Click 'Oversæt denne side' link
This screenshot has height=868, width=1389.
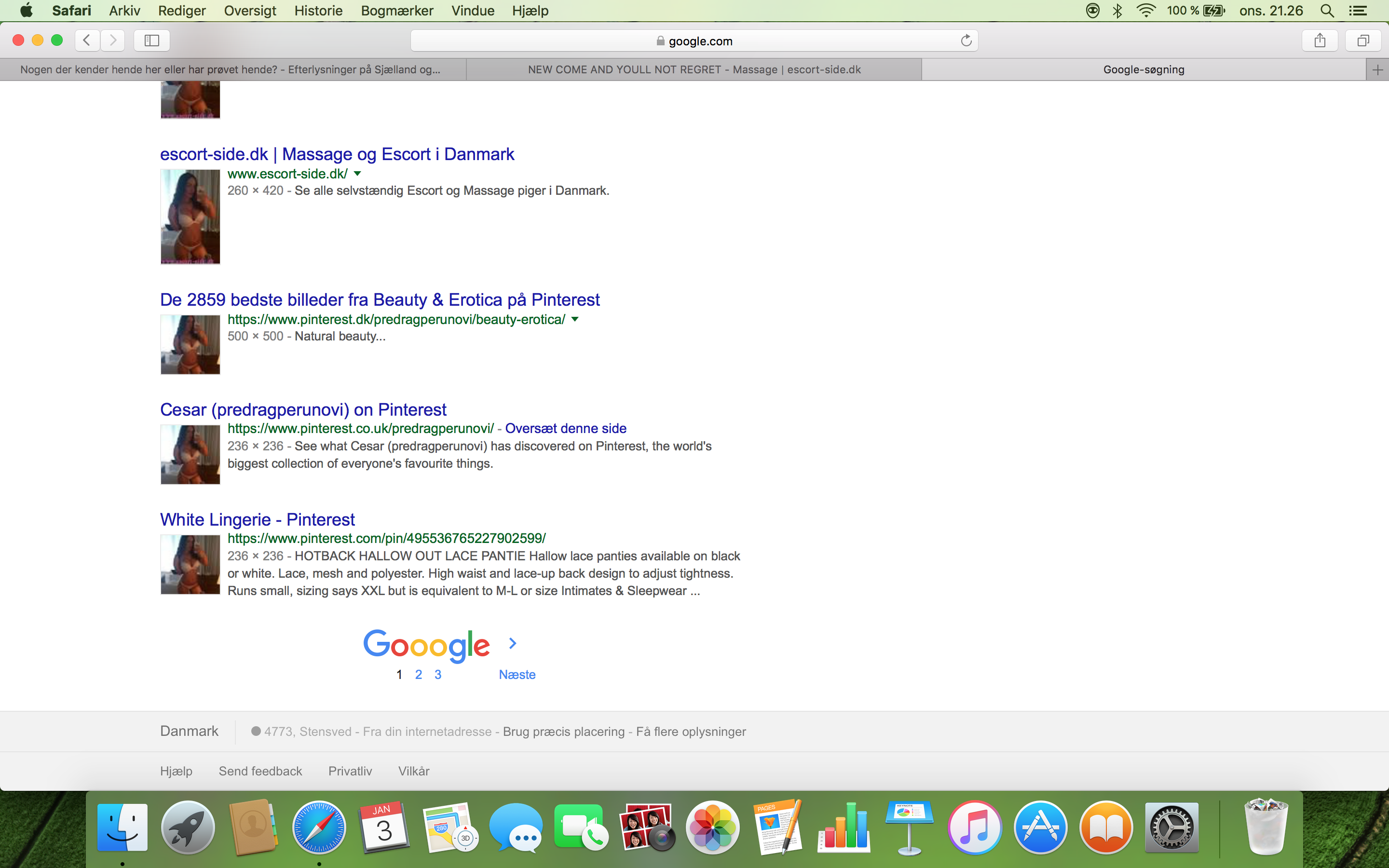tap(565, 428)
